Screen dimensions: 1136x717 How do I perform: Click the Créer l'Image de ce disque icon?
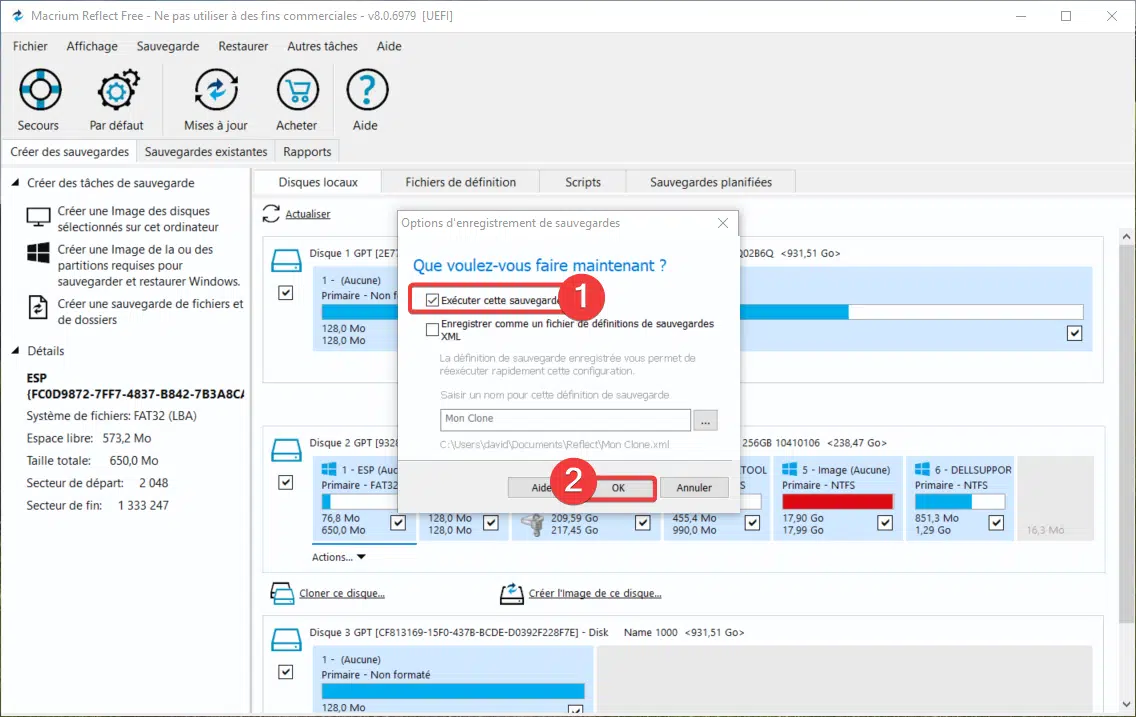click(511, 593)
